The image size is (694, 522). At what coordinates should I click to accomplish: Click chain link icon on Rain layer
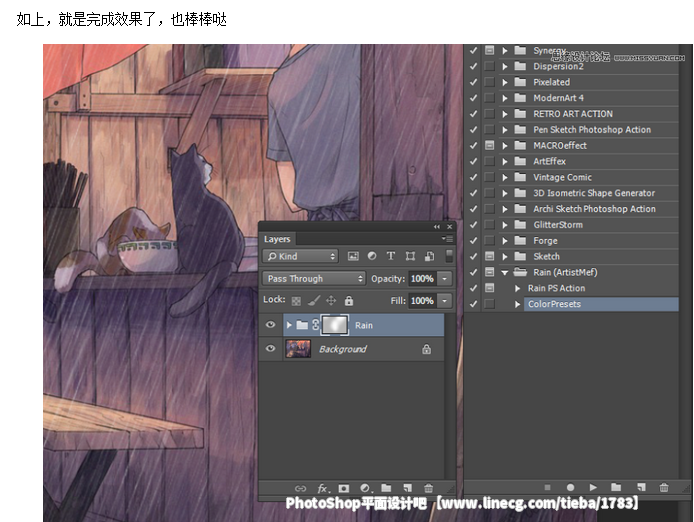pos(315,325)
